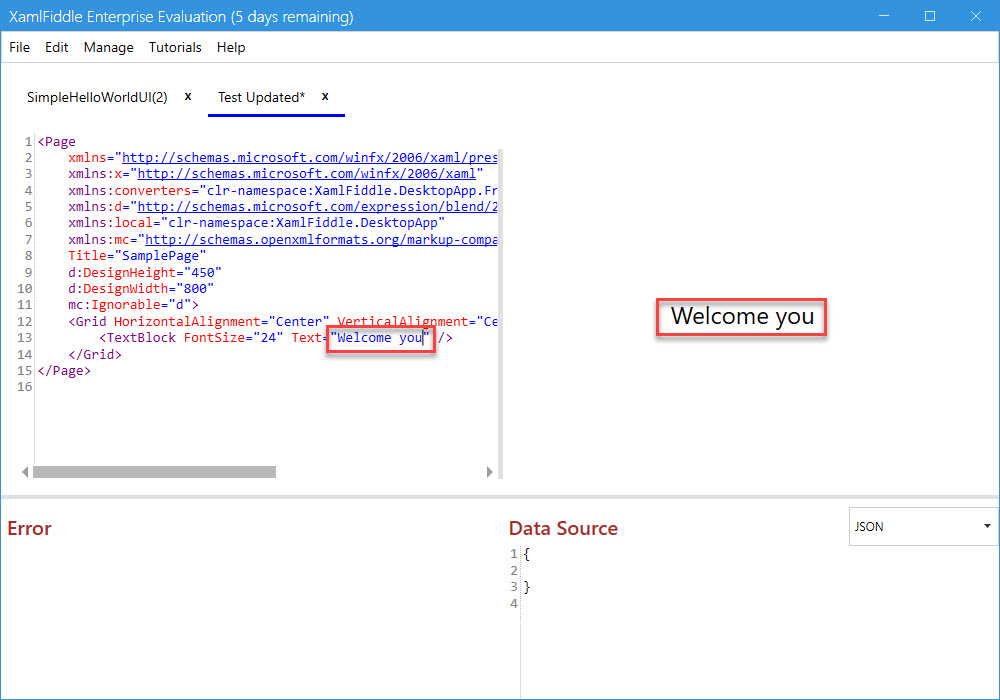Click the closing </Page> tag

coord(64,370)
